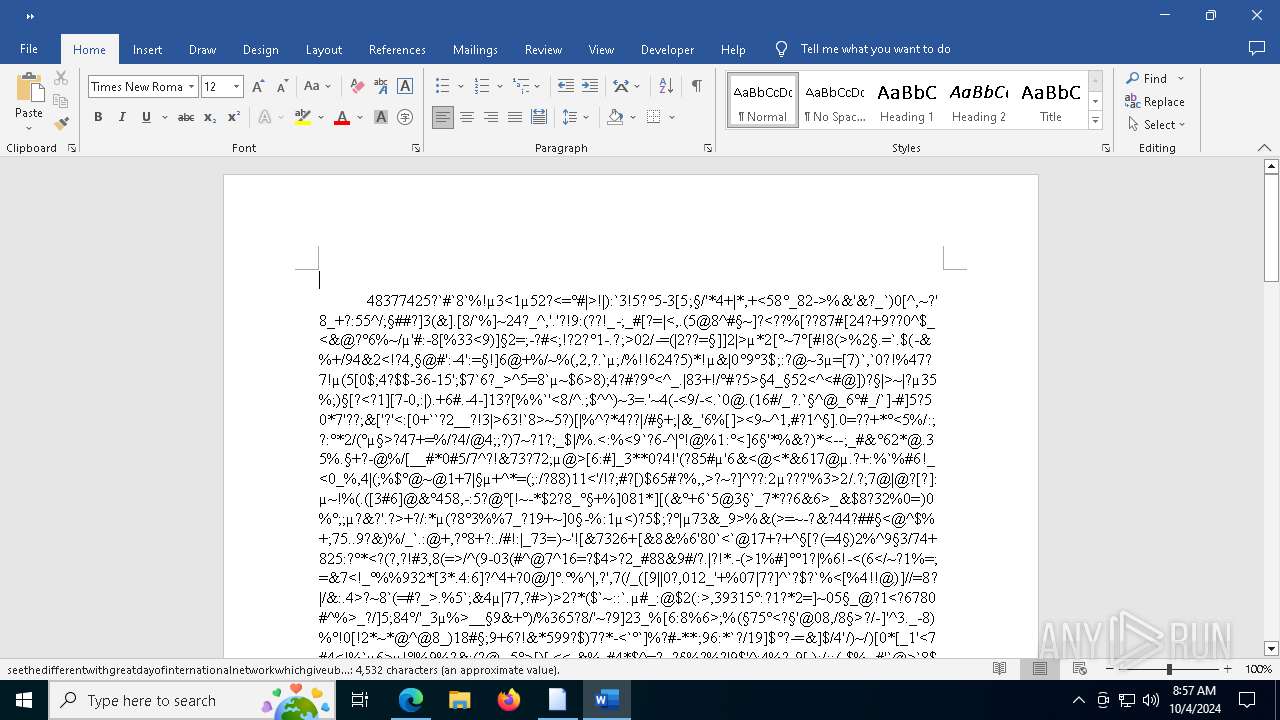Click the text highlight color button

pyautogui.click(x=303, y=117)
